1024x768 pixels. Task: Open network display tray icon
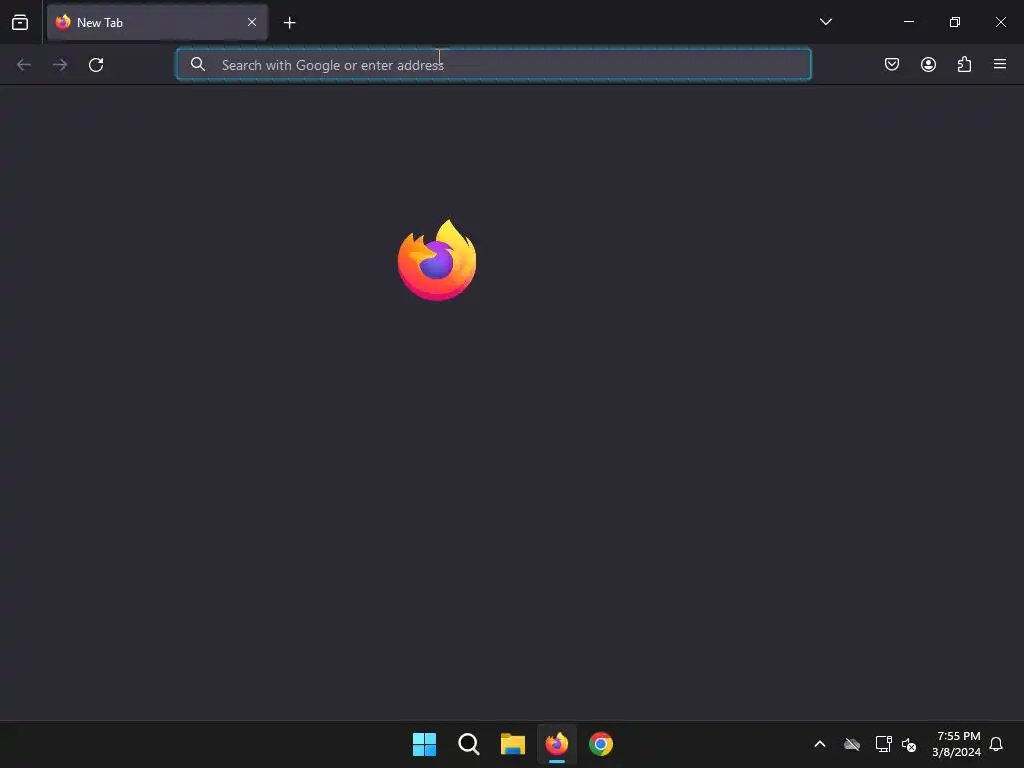point(883,744)
